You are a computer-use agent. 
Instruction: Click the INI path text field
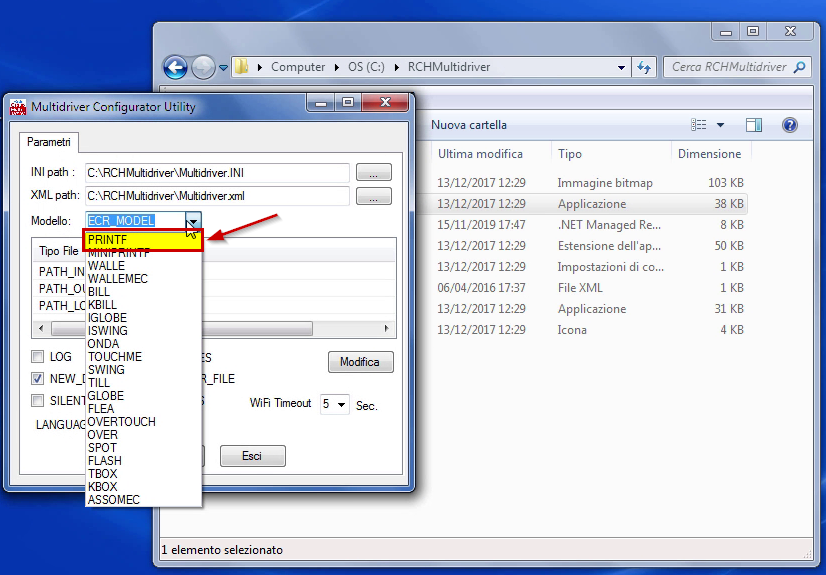217,173
